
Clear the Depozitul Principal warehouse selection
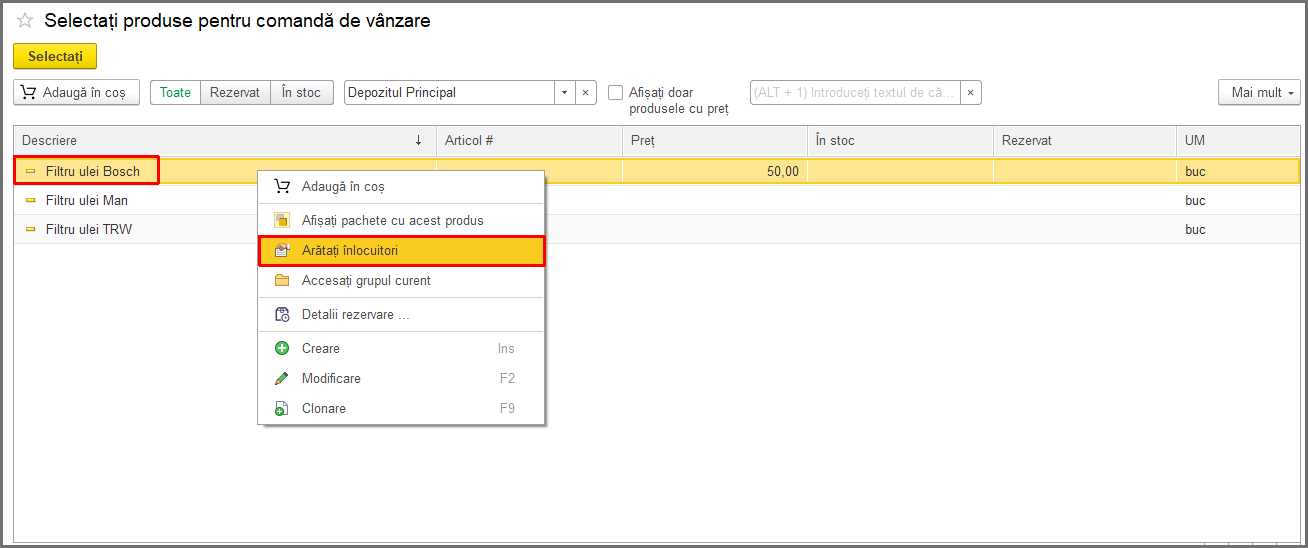tap(587, 92)
